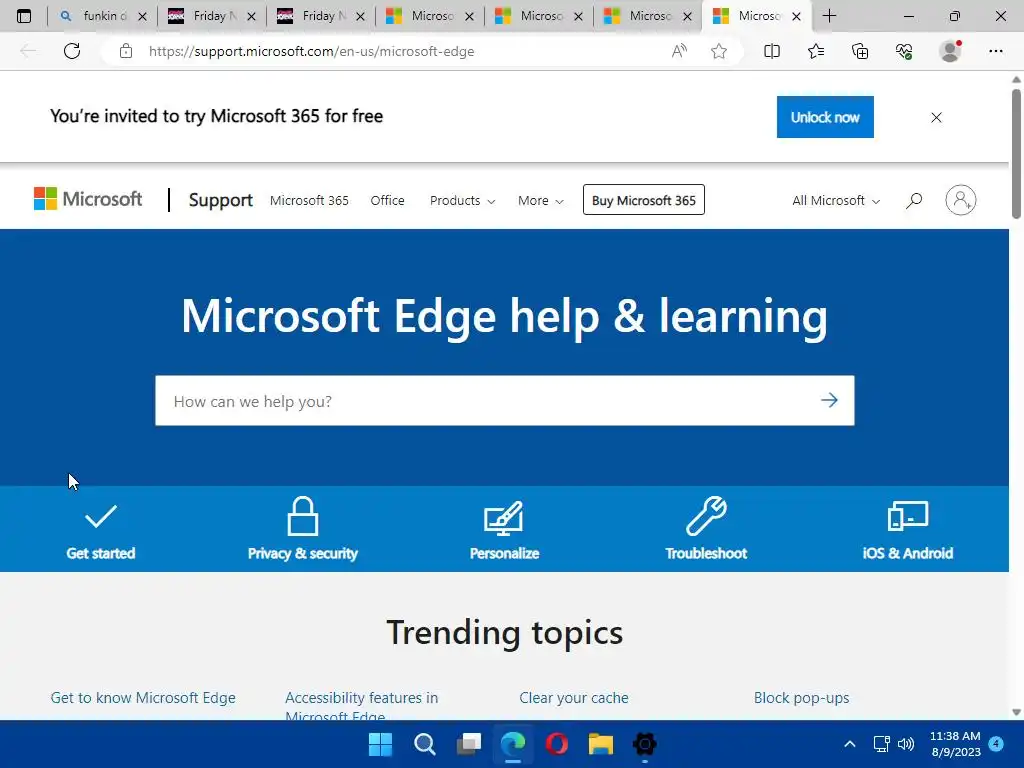Add this page to favorites with the star

[719, 51]
